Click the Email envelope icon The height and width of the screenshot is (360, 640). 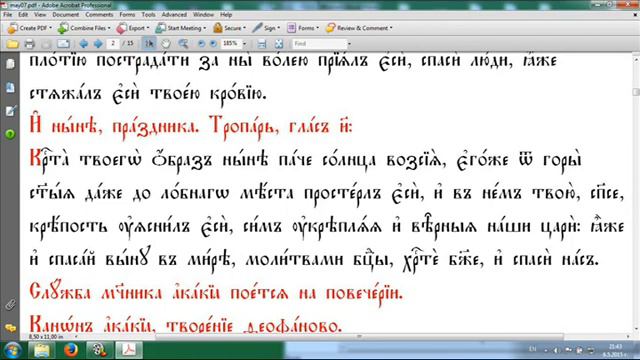pos(63,44)
